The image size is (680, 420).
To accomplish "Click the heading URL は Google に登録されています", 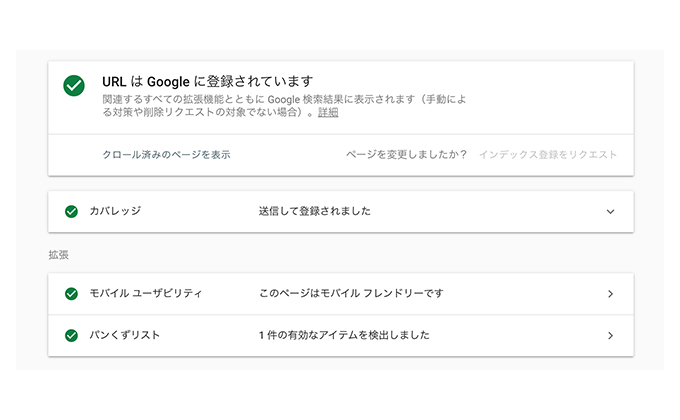I will (x=208, y=81).
